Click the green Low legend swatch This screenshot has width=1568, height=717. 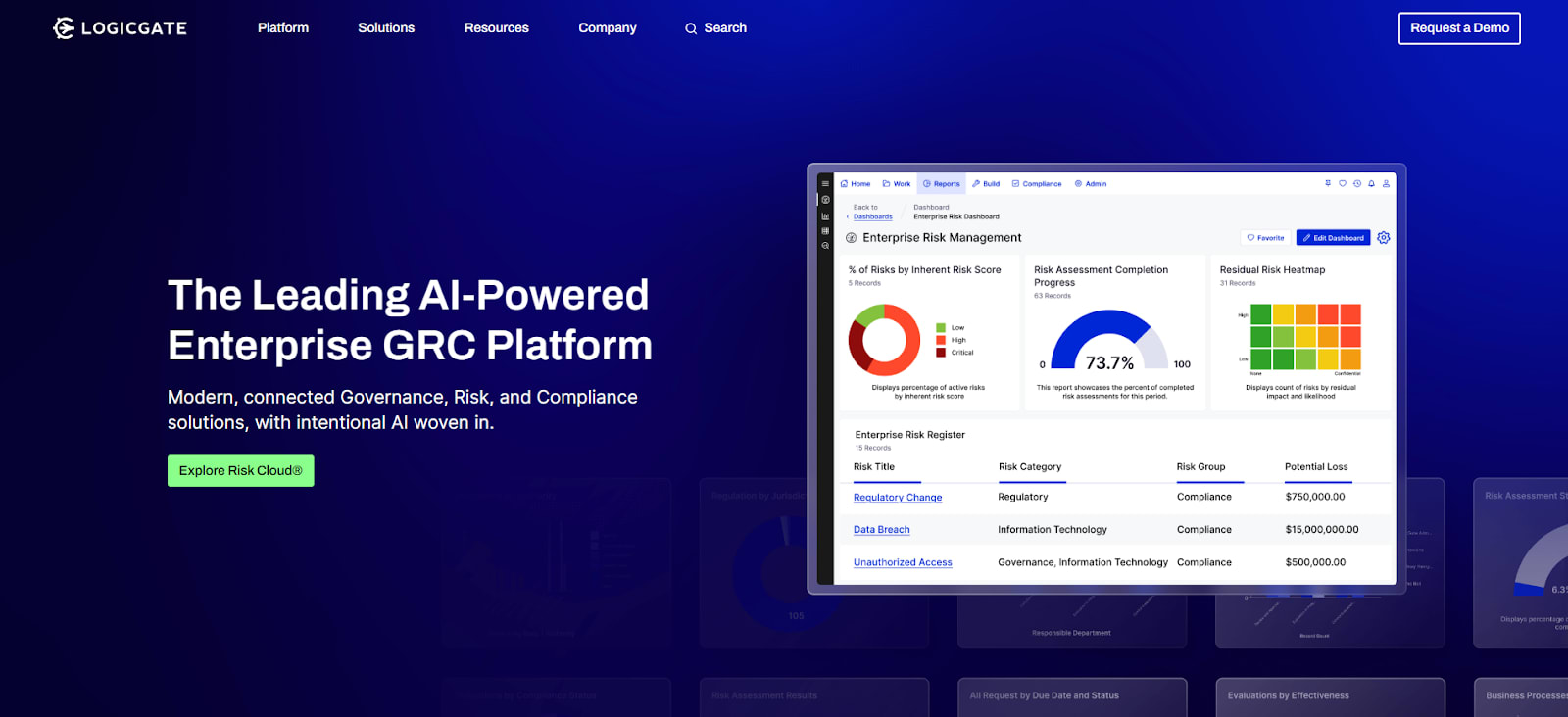click(941, 328)
